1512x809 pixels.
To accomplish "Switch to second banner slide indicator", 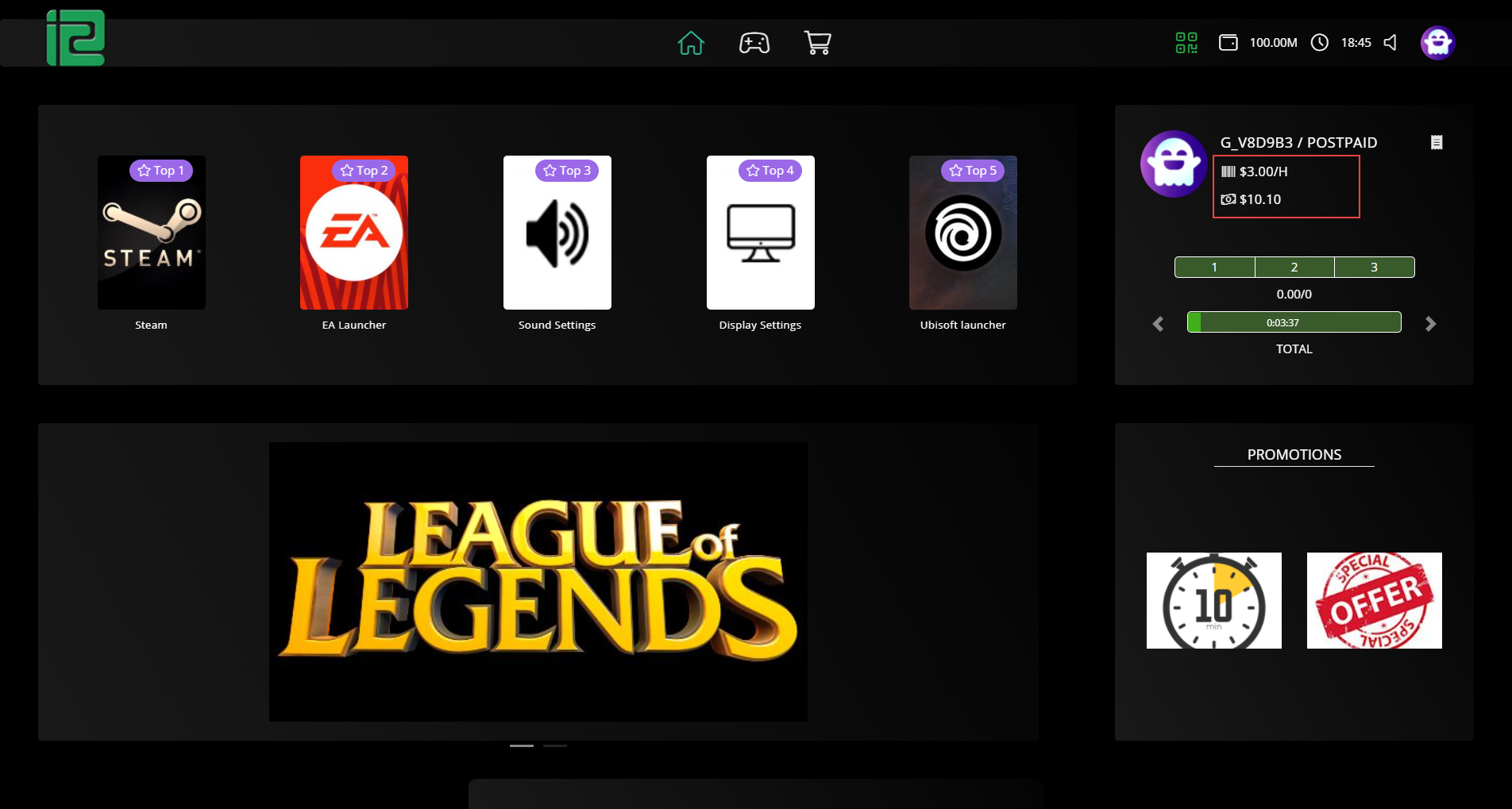I will click(x=555, y=746).
